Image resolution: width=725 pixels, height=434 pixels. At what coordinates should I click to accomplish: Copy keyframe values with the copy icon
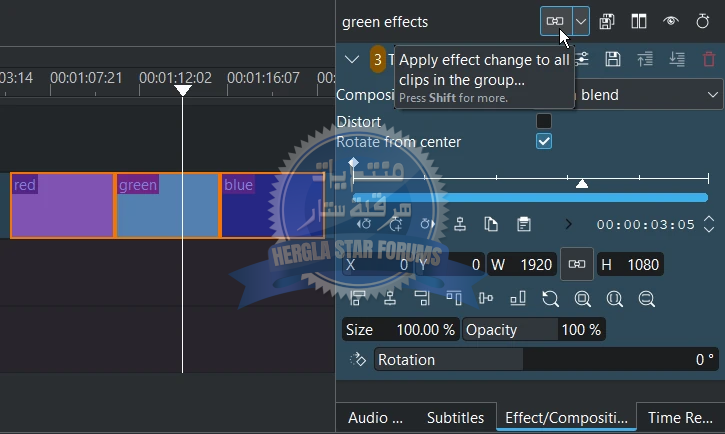491,224
